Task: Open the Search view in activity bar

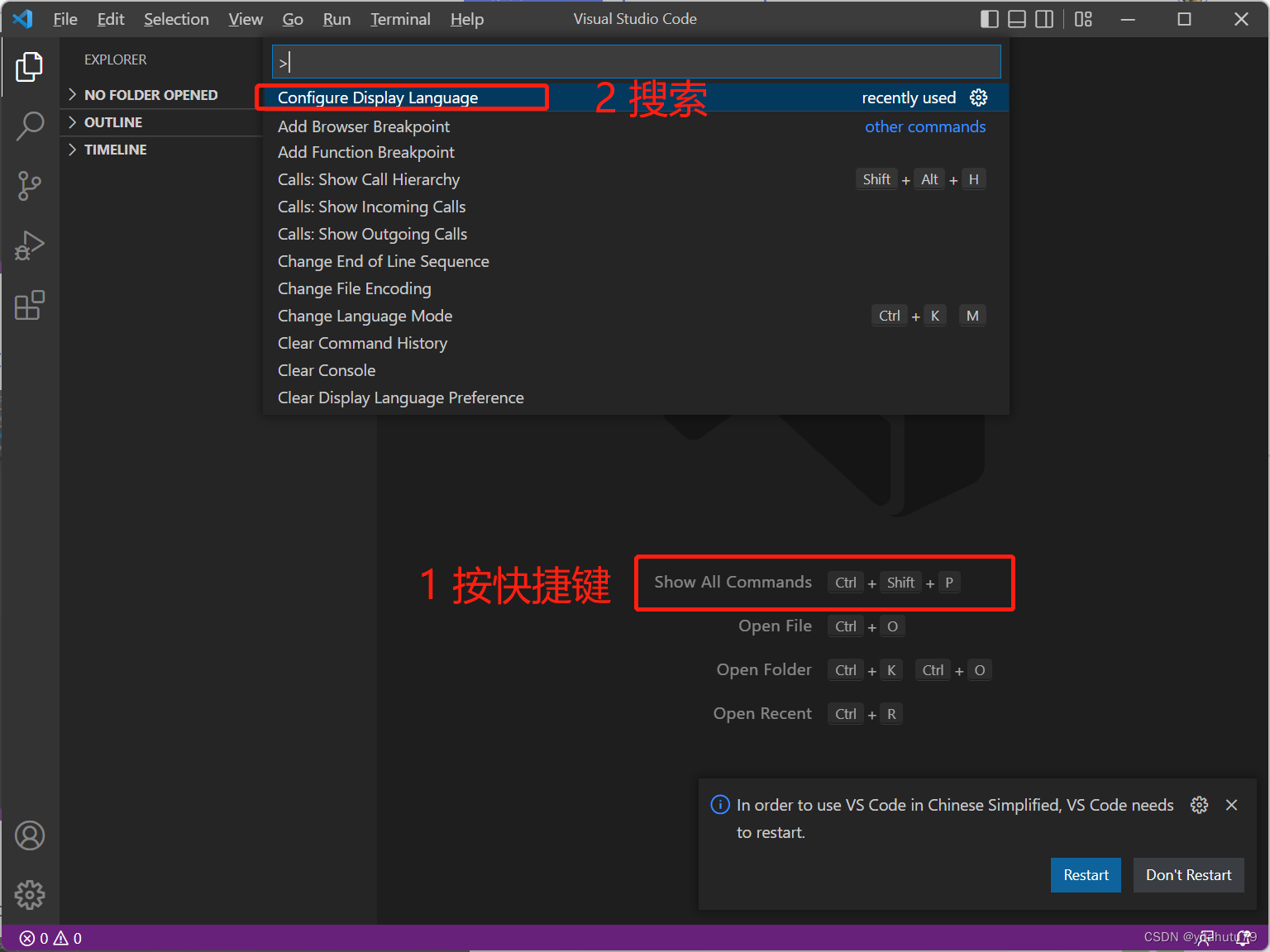Action: 30,126
